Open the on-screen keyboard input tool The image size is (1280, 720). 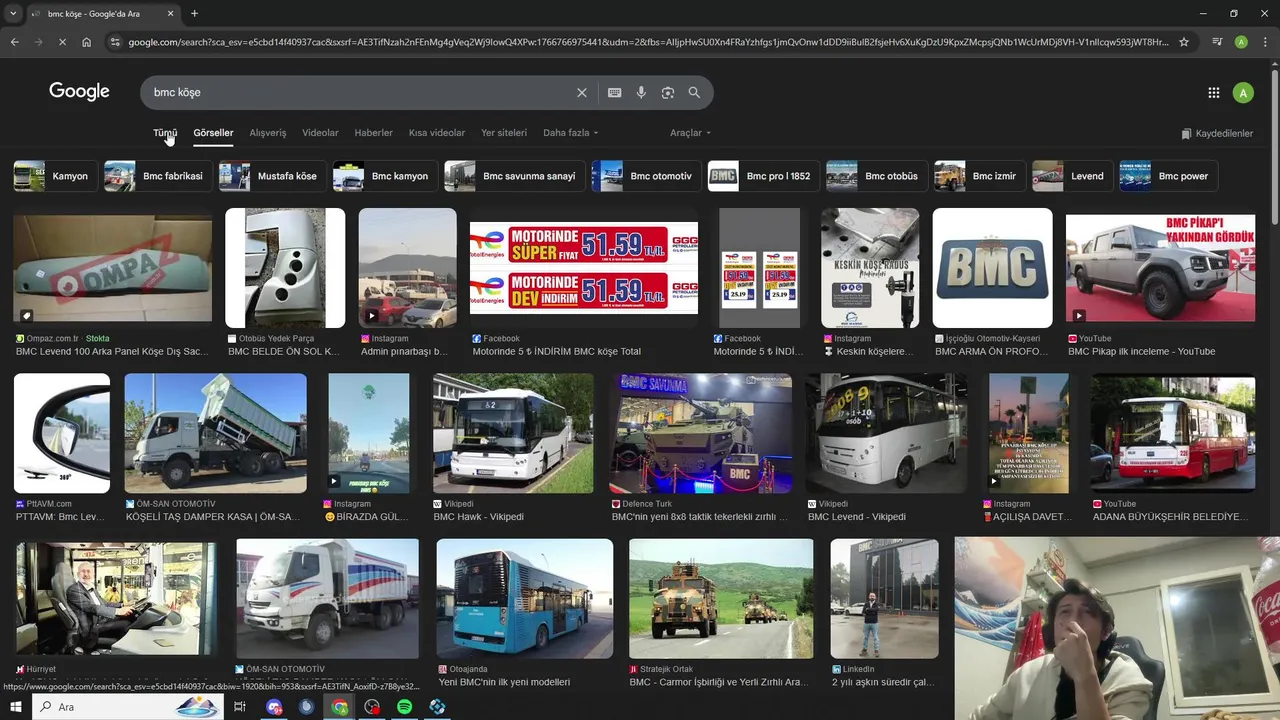(615, 92)
